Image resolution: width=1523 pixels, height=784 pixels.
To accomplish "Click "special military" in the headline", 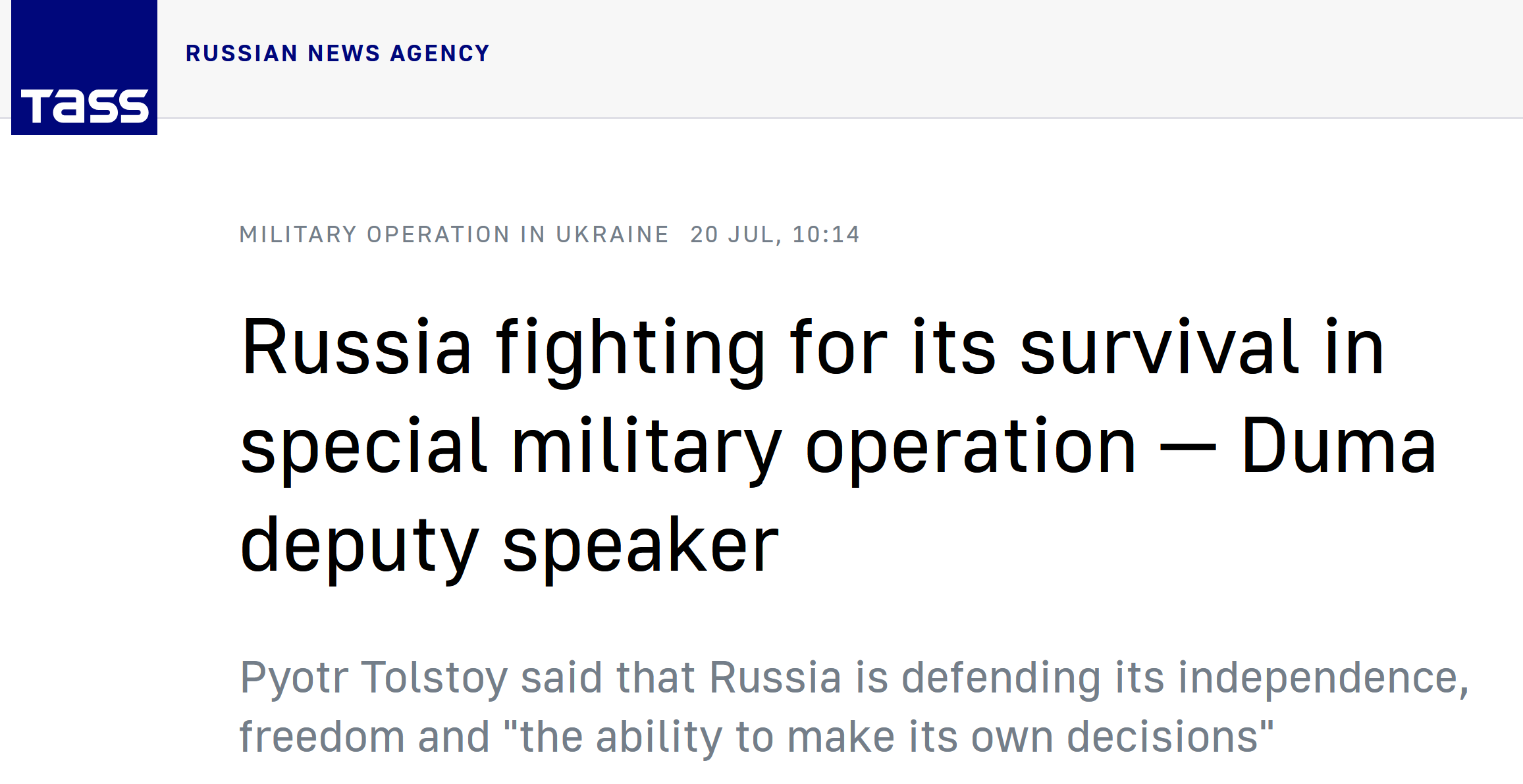I will pyautogui.click(x=511, y=448).
